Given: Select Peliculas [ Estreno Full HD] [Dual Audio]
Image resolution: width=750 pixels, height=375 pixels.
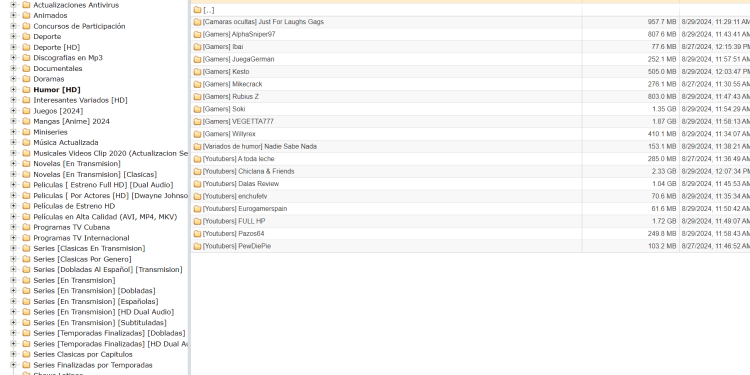Looking at the screenshot, I should click(103, 185).
